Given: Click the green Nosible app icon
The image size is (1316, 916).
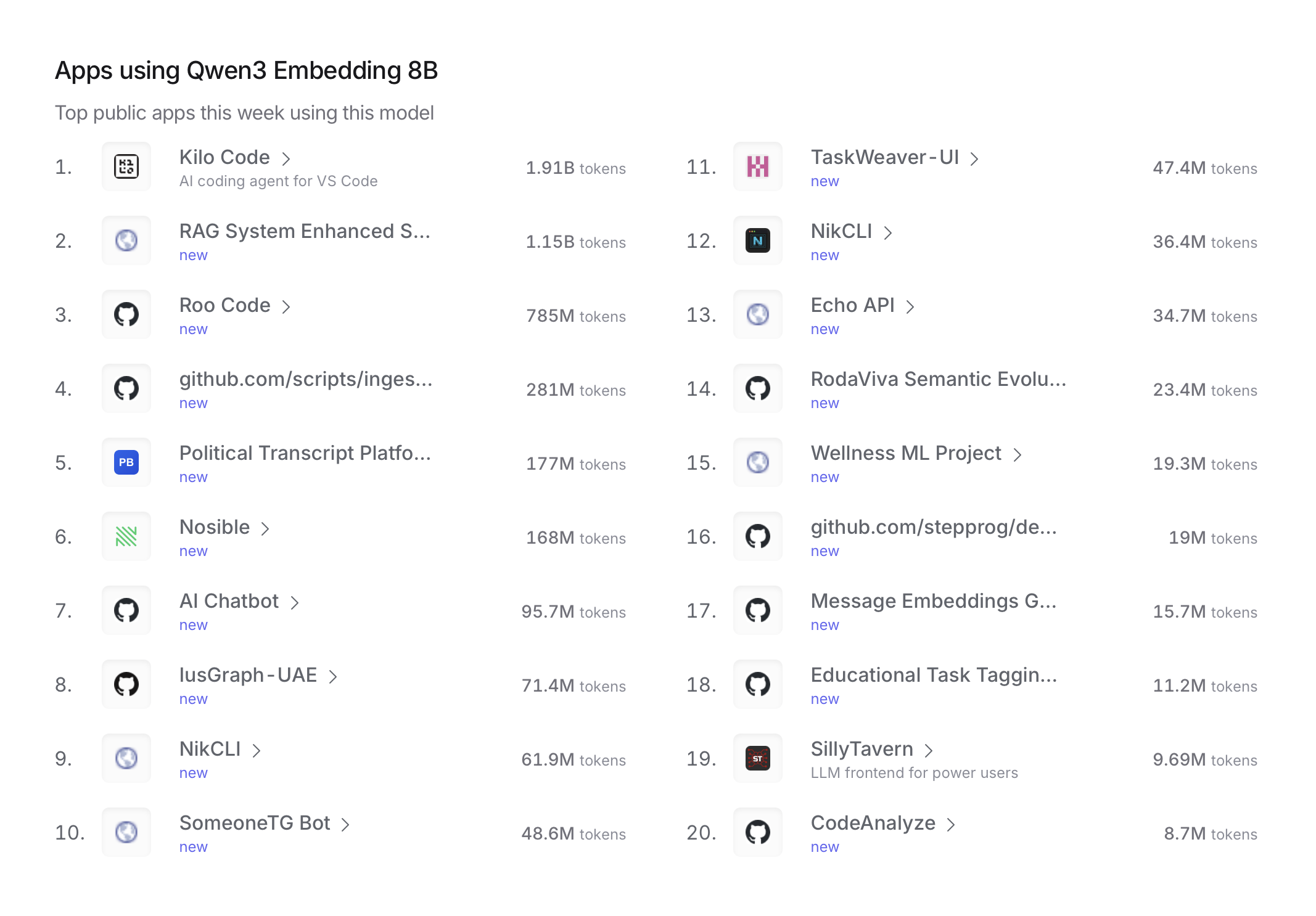Looking at the screenshot, I should point(126,536).
